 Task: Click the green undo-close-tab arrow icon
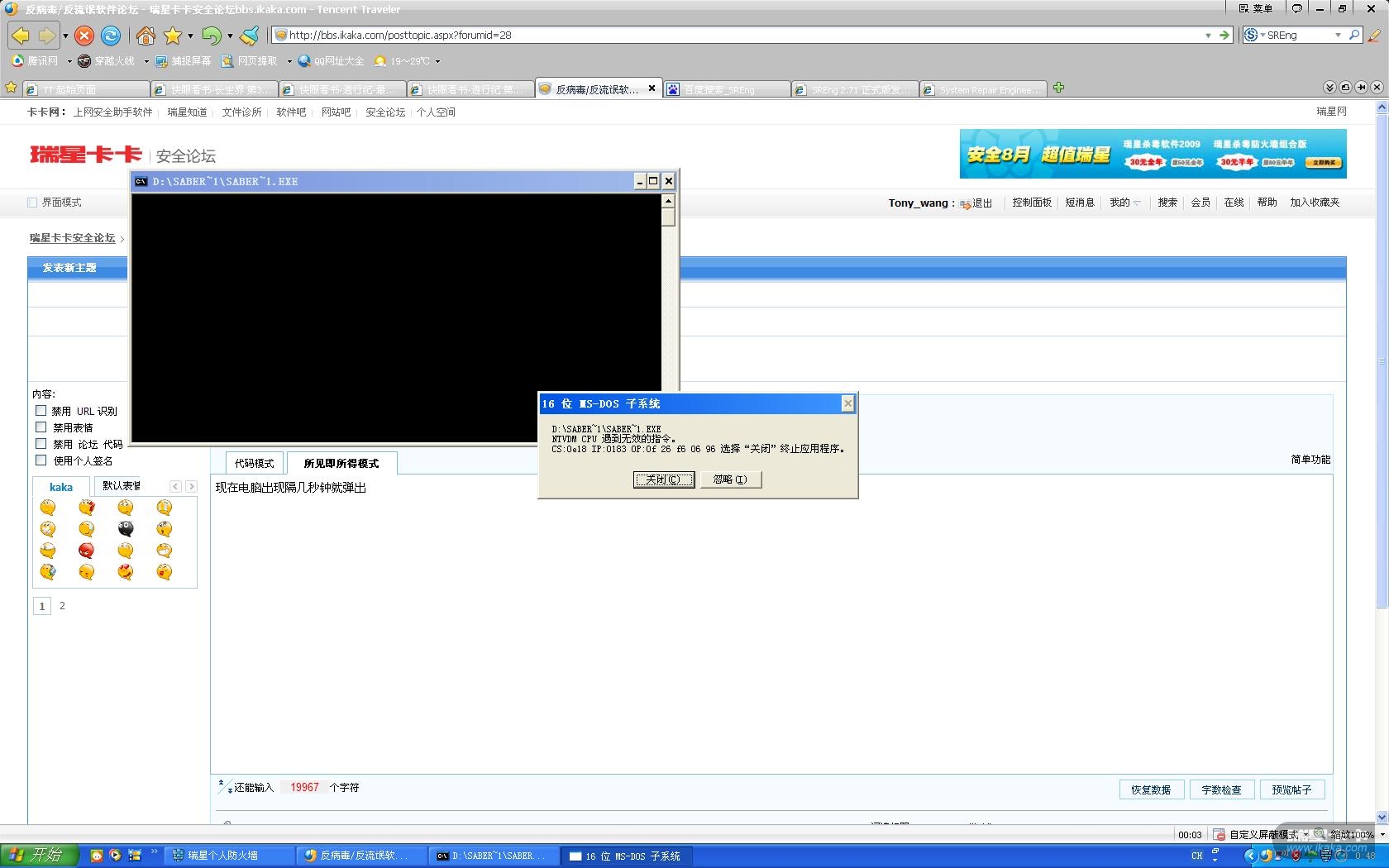point(212,36)
